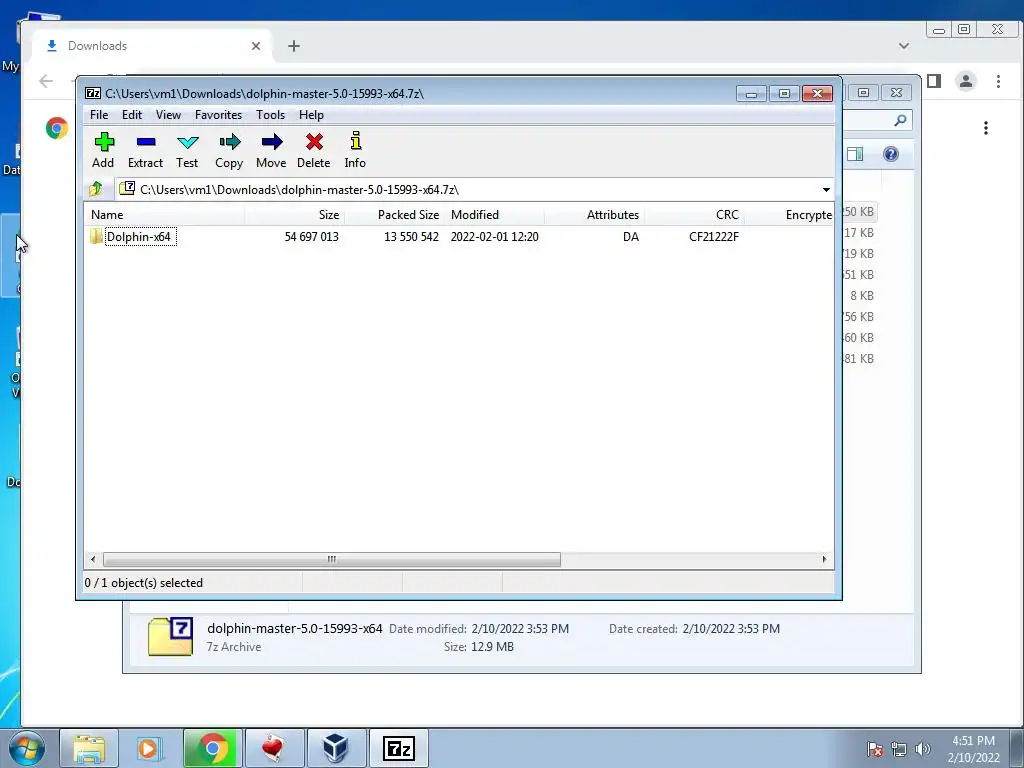Switch to Chrome on the taskbar

212,748
